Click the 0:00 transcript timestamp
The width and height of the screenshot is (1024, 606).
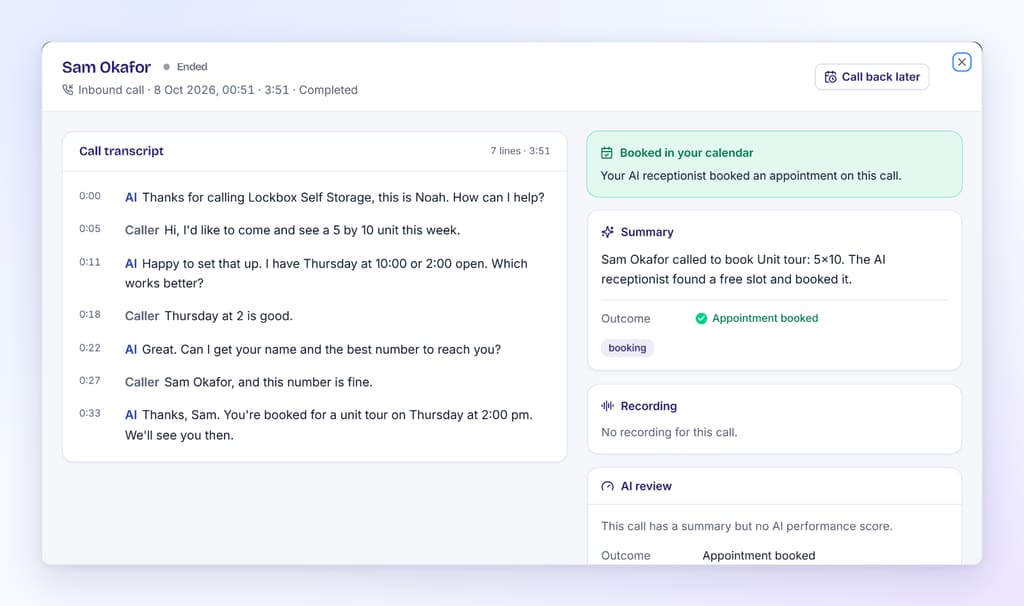(x=90, y=196)
